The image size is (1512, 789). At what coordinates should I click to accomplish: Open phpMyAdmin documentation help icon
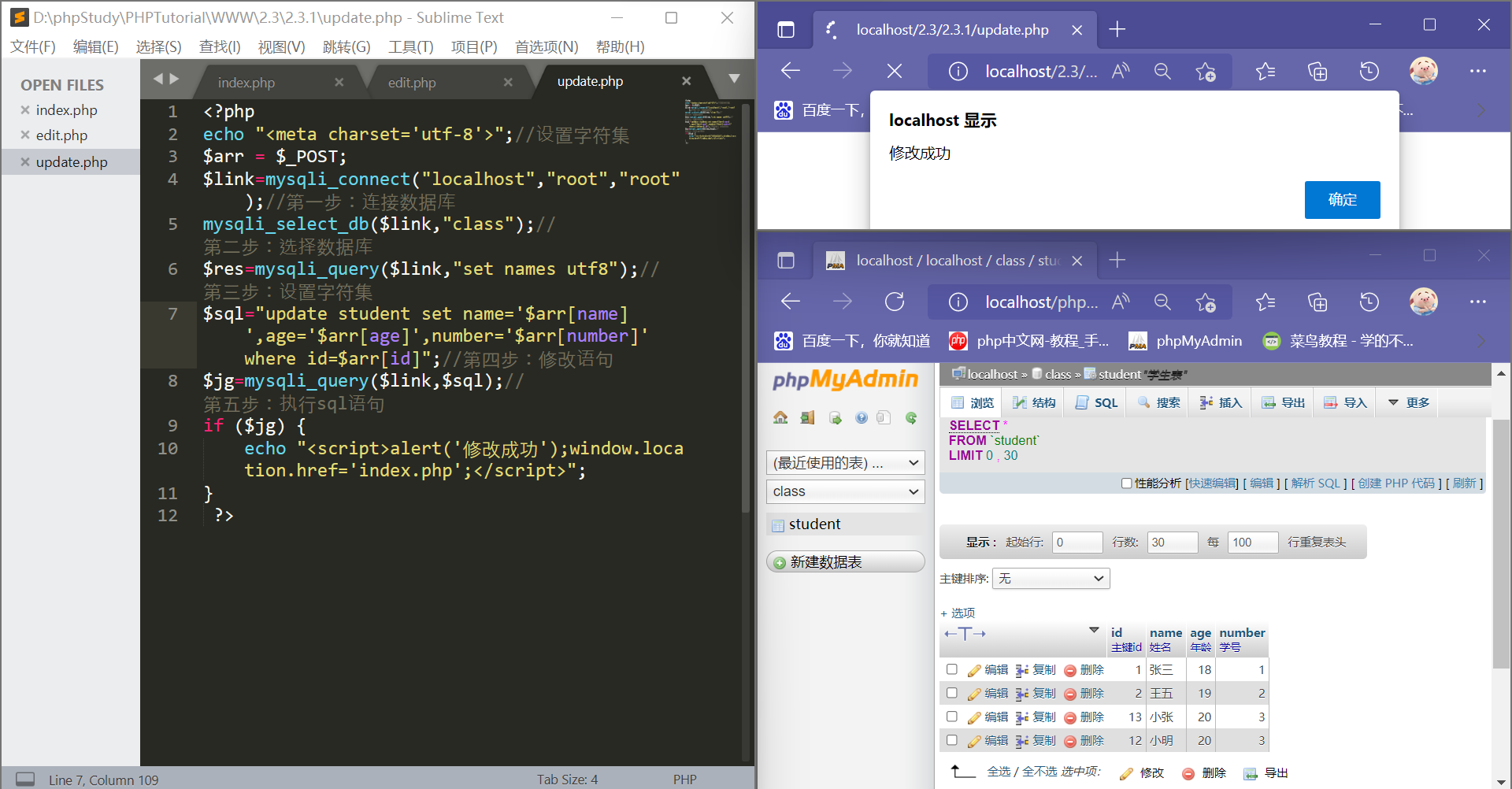click(x=862, y=417)
